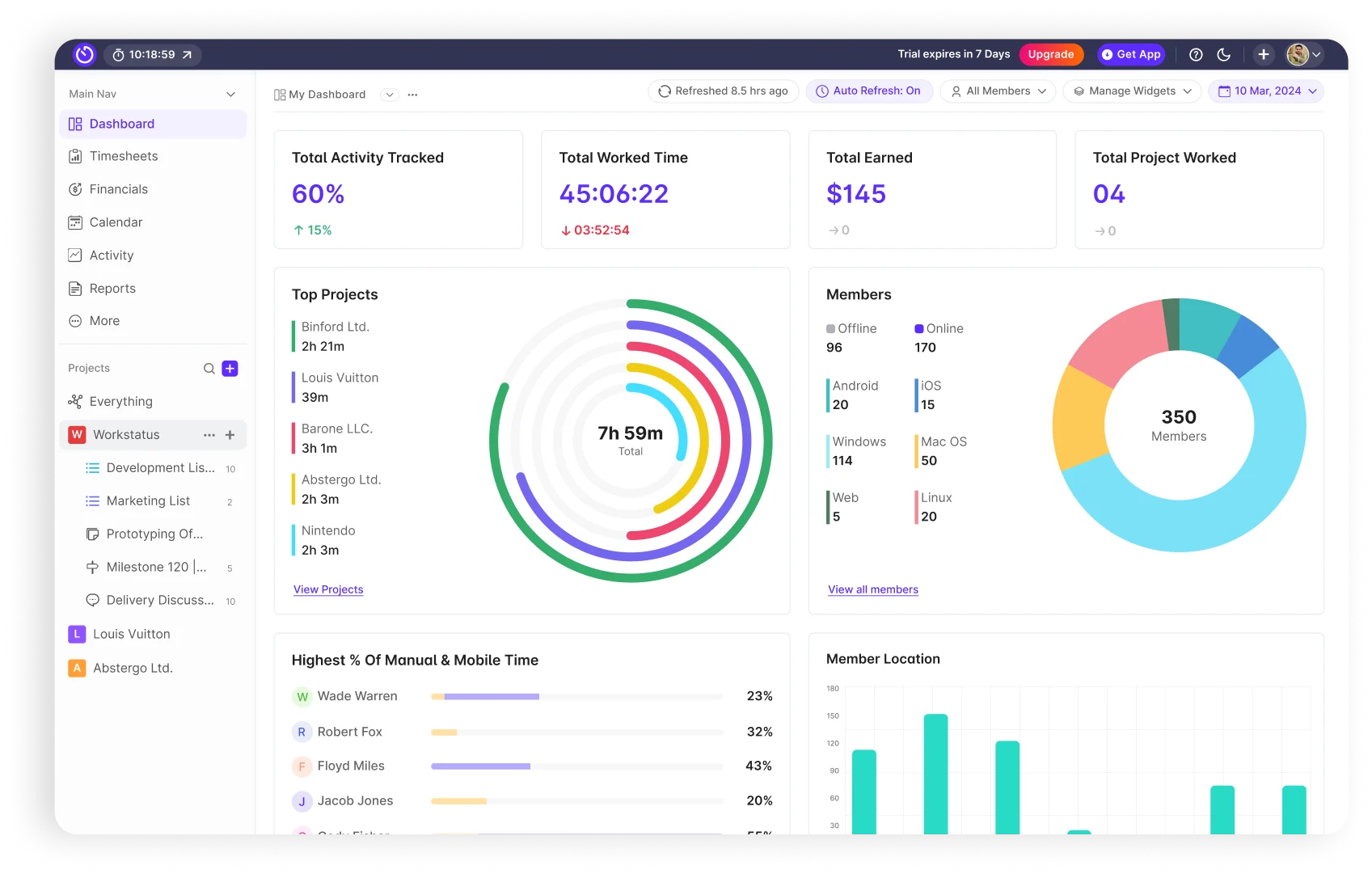The width and height of the screenshot is (1372, 874).
Task: Expand the All Members dropdown
Action: coord(998,91)
